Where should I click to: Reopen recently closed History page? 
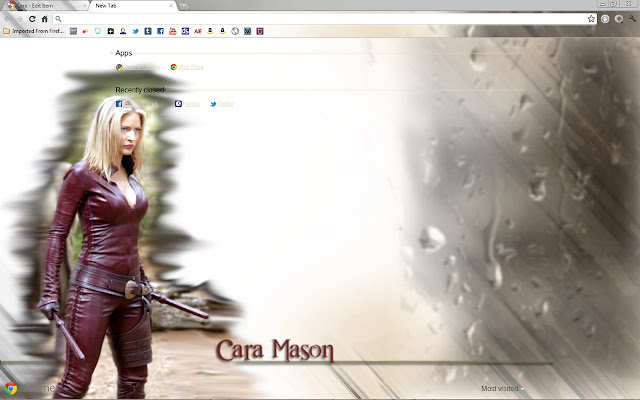187,104
